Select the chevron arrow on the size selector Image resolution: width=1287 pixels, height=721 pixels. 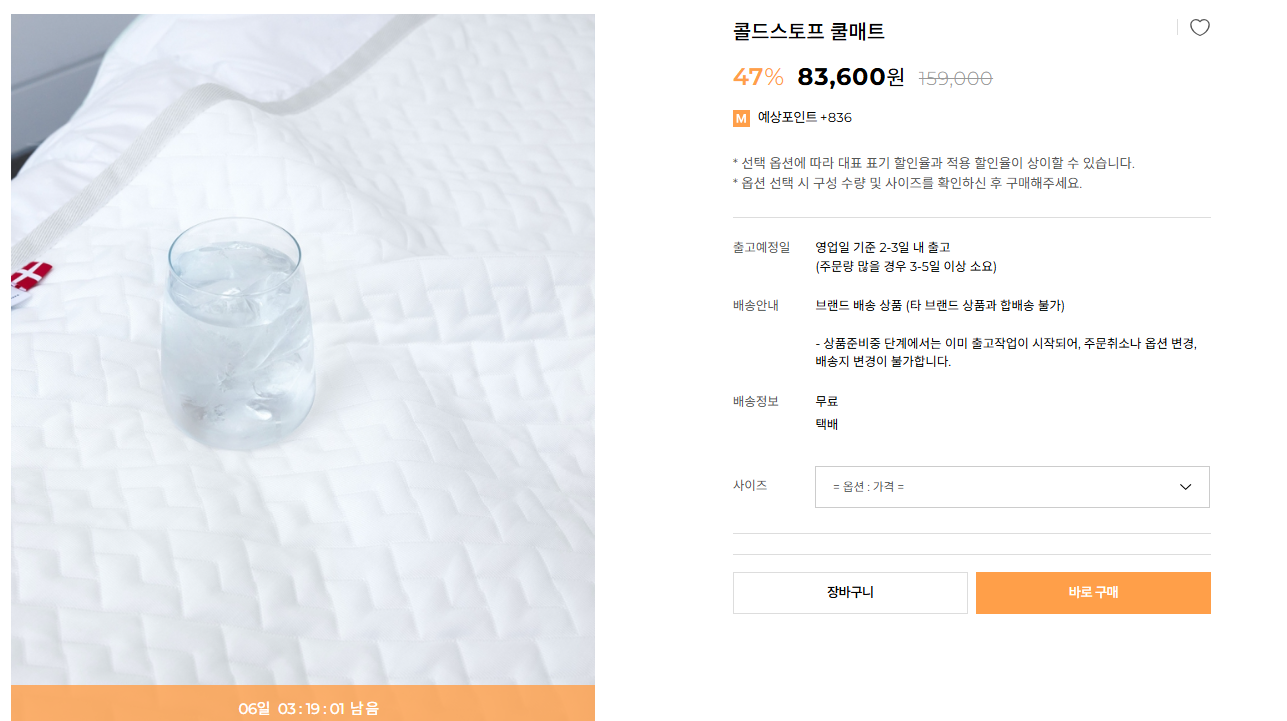tap(1186, 487)
